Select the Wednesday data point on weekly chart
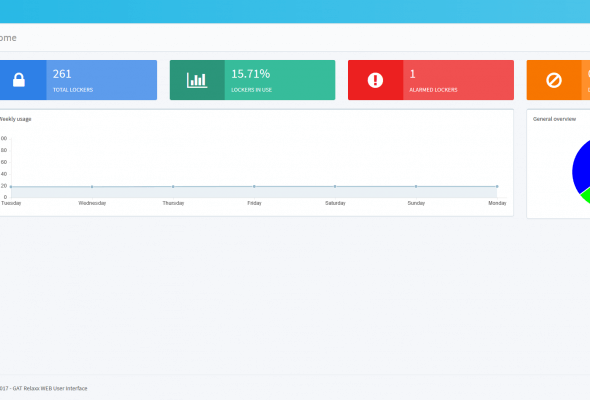This screenshot has height=400, width=590. [x=92, y=187]
